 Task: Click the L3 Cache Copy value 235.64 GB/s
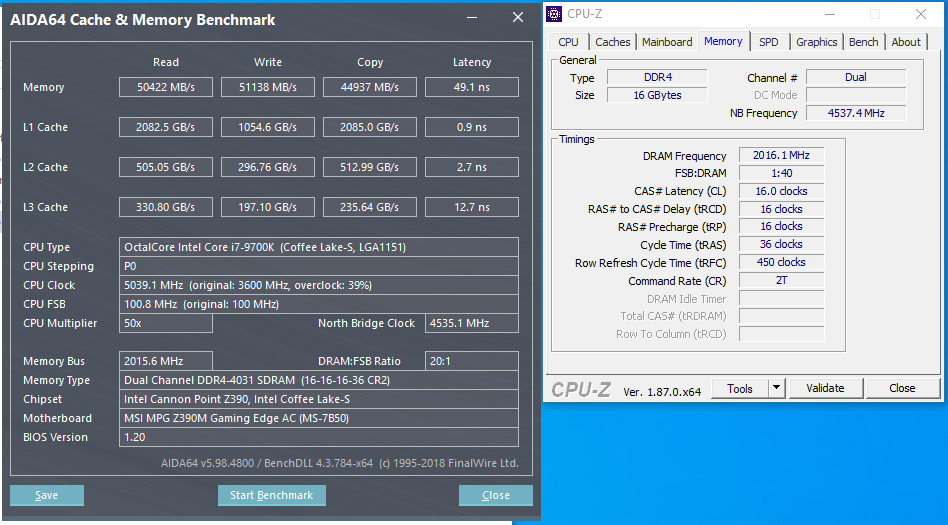pos(369,207)
